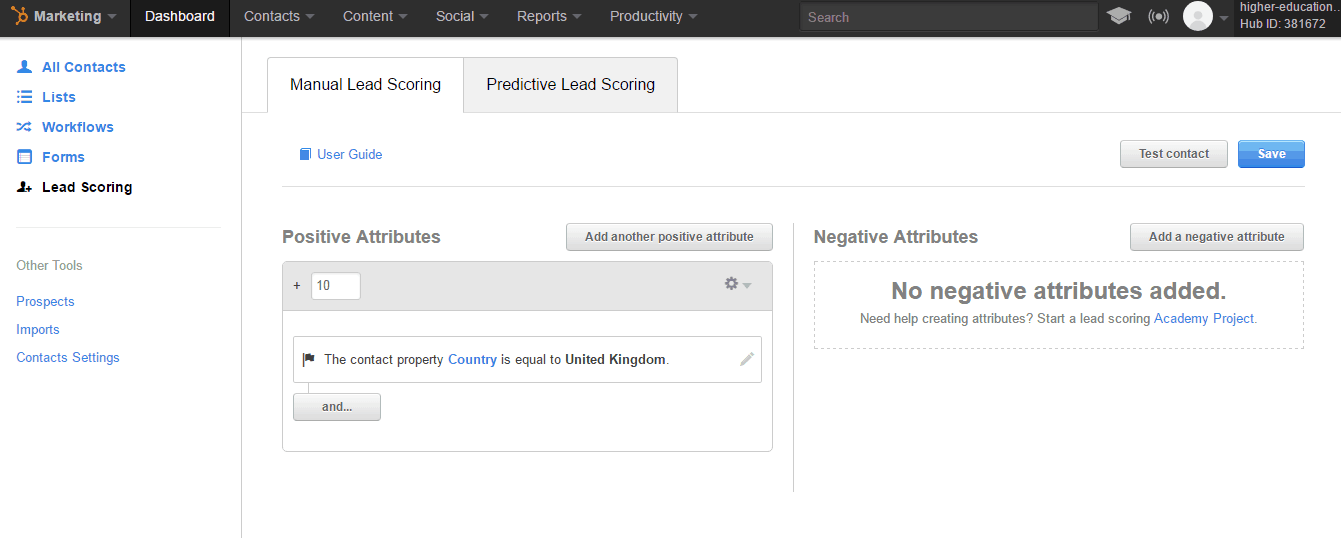Click the broadcast notifications icon
The width and height of the screenshot is (1341, 538).
pos(1158,16)
